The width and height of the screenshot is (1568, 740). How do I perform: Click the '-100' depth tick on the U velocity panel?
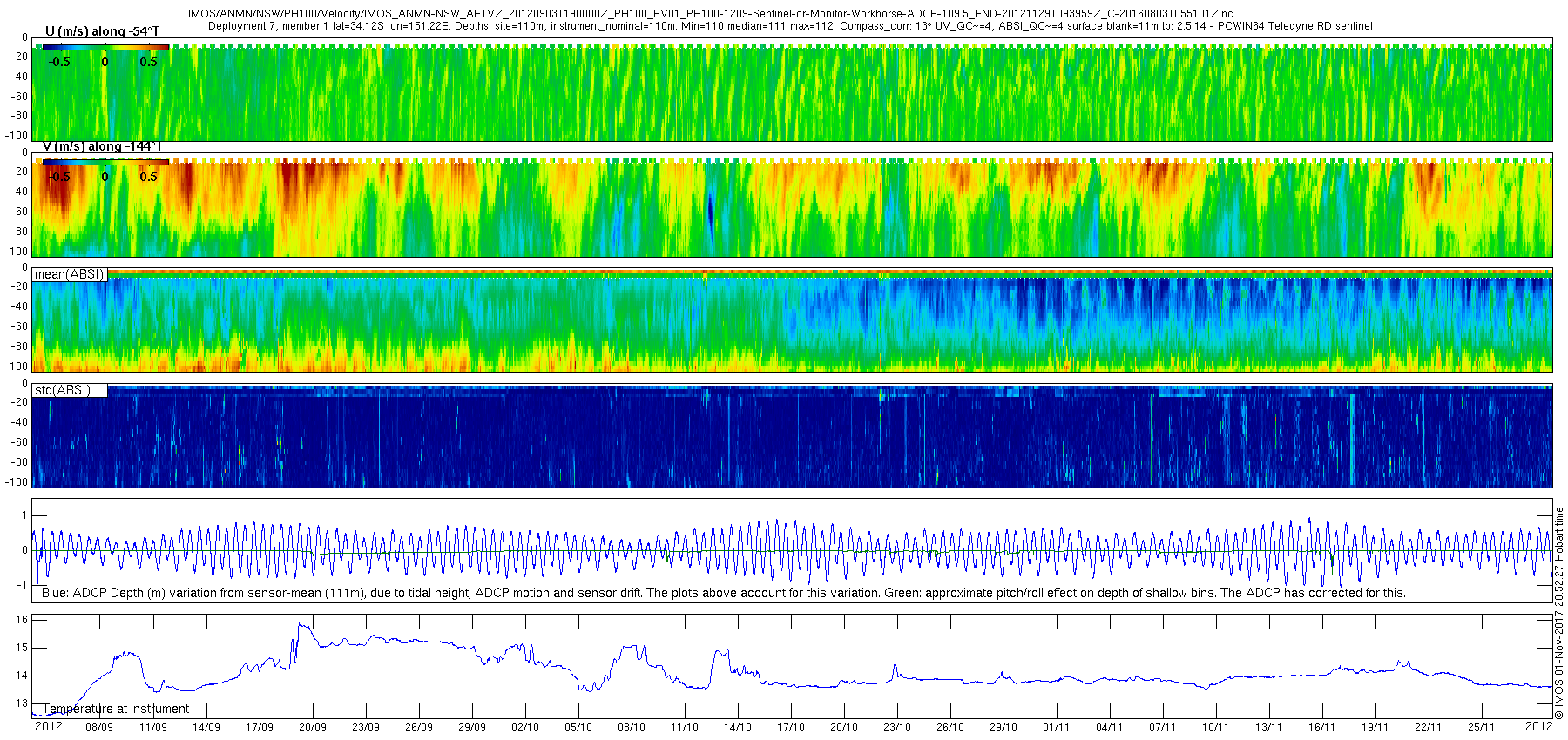click(x=17, y=136)
